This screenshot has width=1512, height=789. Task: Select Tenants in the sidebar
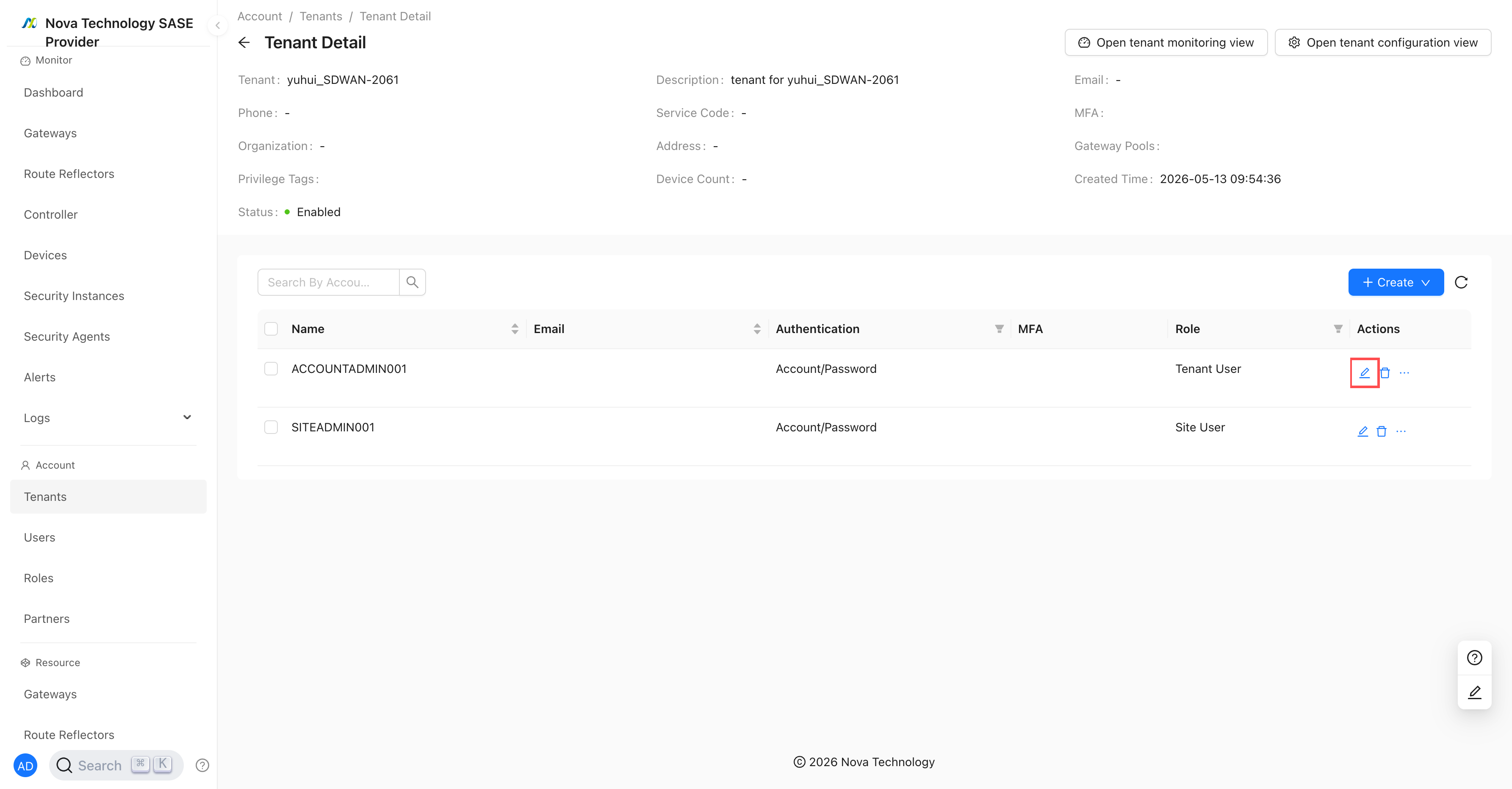point(108,497)
